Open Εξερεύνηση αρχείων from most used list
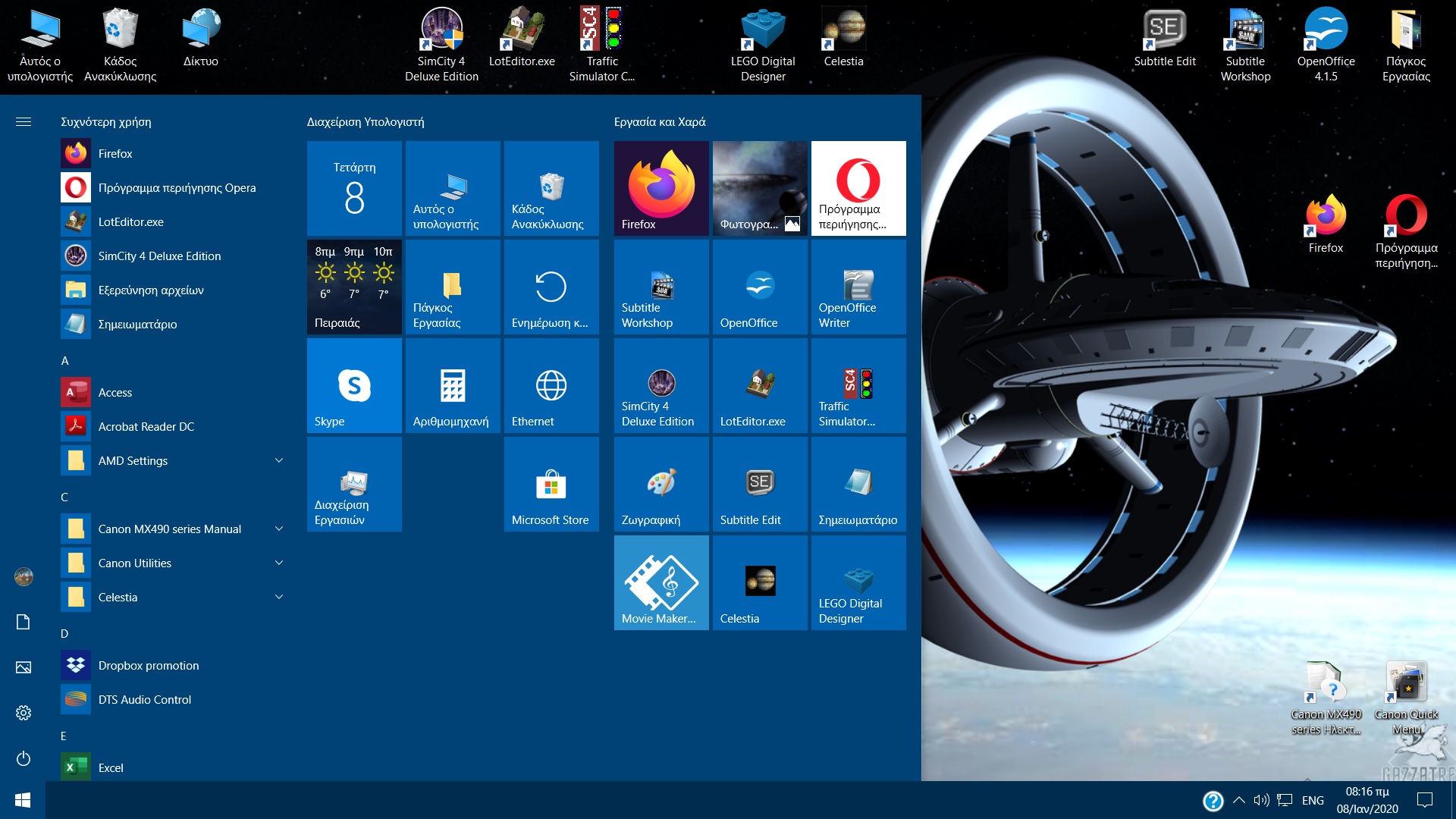 click(x=174, y=290)
